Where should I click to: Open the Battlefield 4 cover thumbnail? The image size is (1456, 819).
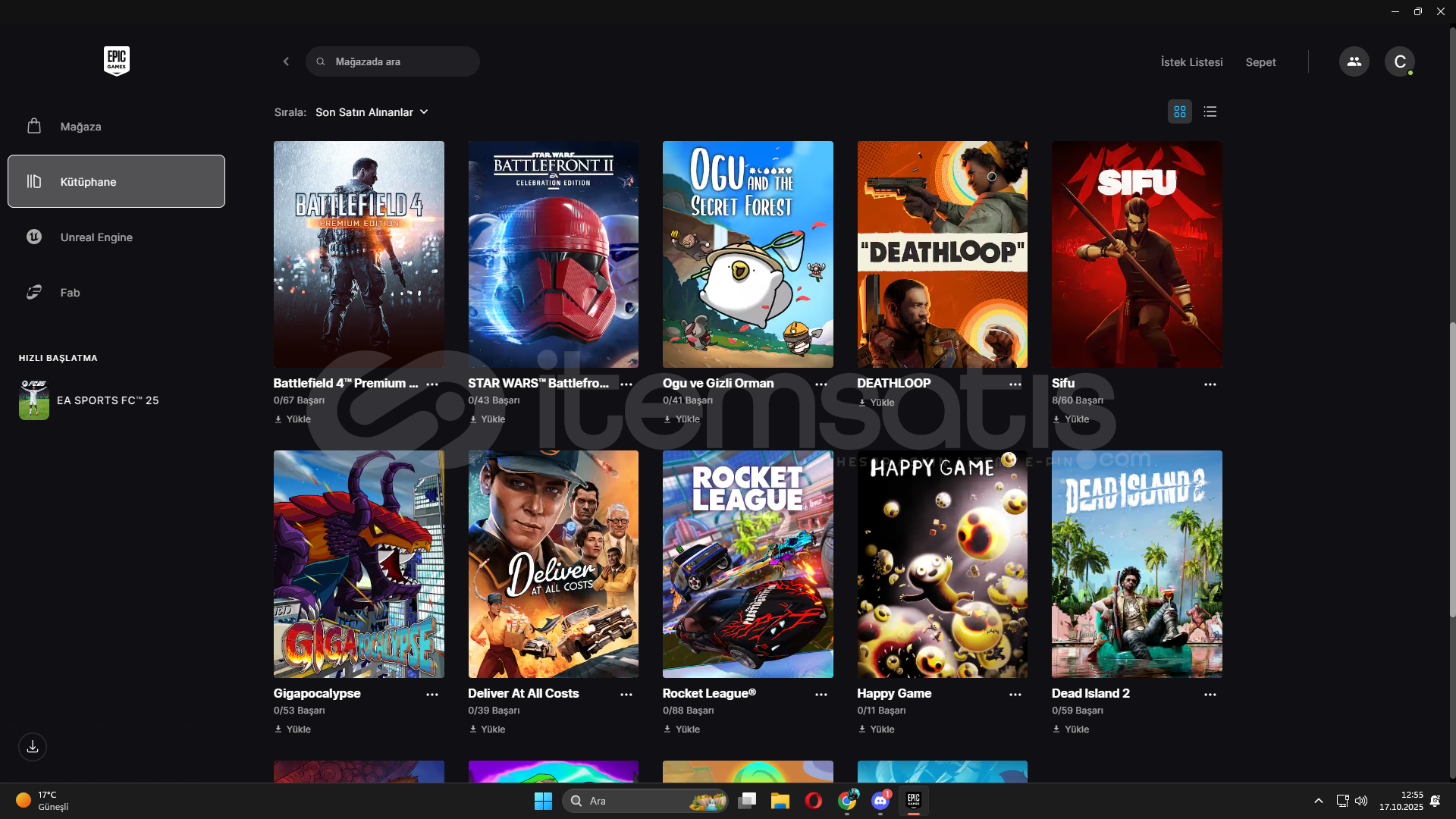(x=359, y=254)
